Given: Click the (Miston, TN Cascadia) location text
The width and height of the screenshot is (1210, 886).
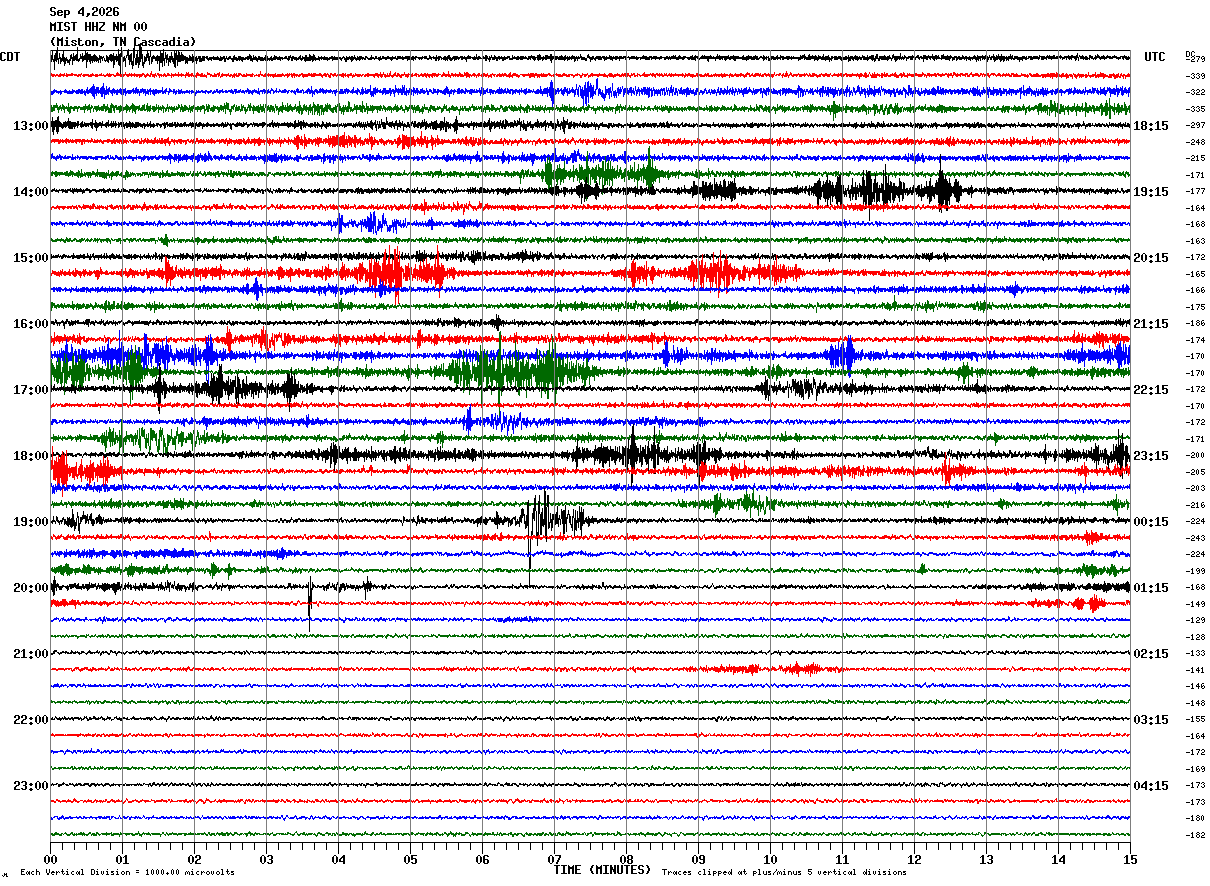Looking at the screenshot, I should (x=123, y=42).
